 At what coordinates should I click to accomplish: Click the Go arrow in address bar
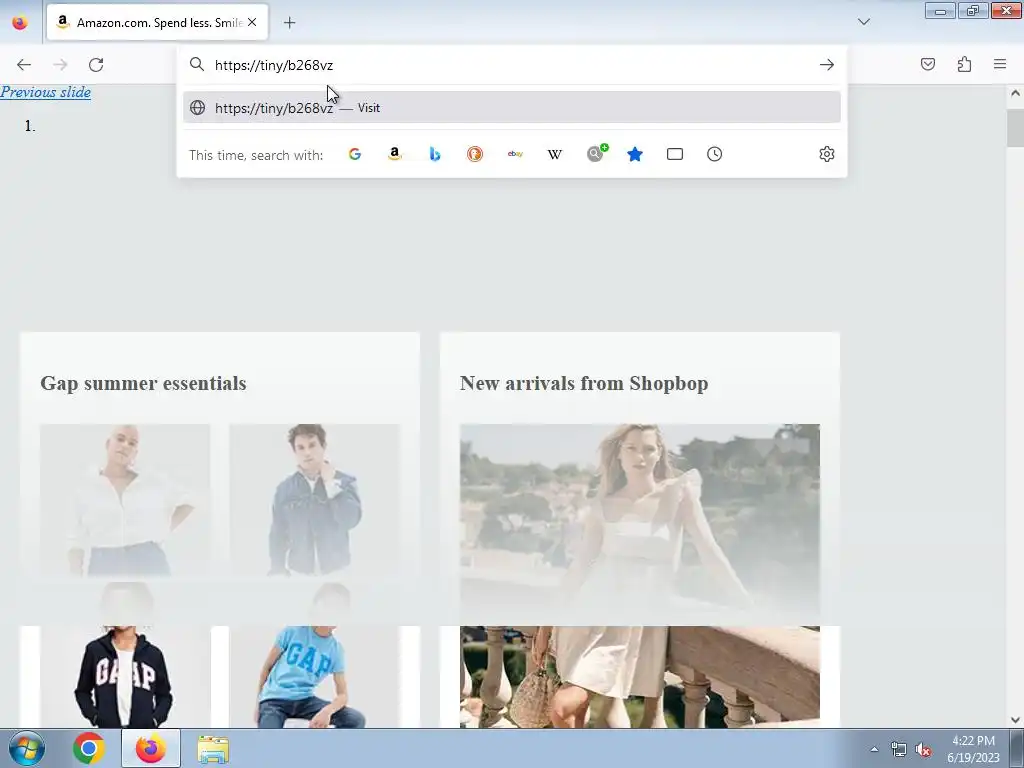click(827, 65)
